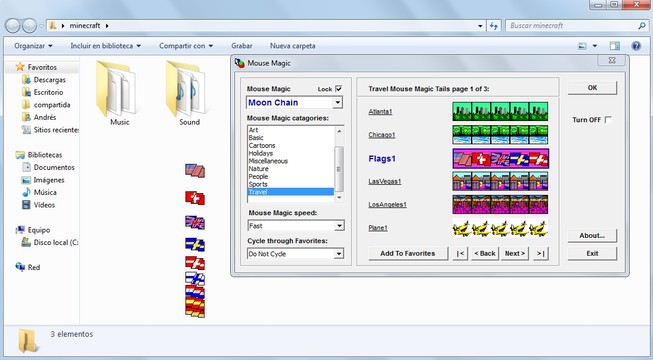The width and height of the screenshot is (653, 360).
Task: Click the Equipo computer icon
Action: coord(20,230)
